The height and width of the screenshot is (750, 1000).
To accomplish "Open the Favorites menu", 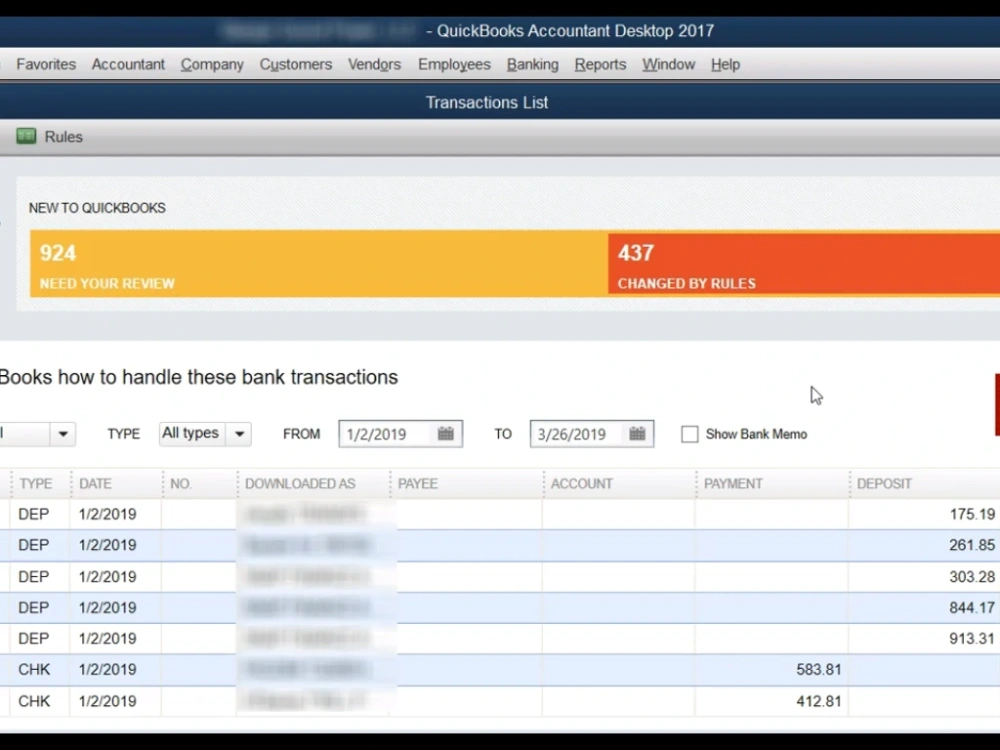I will tap(46, 64).
